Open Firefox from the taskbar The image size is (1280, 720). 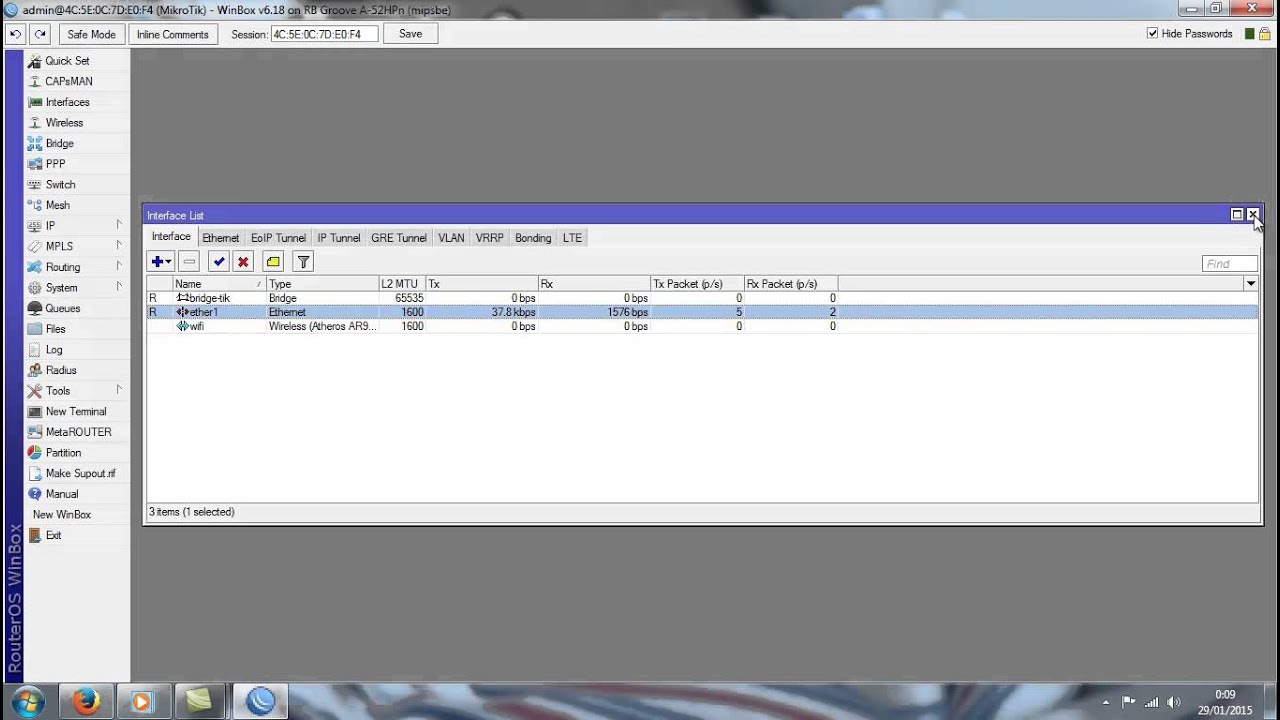86,701
